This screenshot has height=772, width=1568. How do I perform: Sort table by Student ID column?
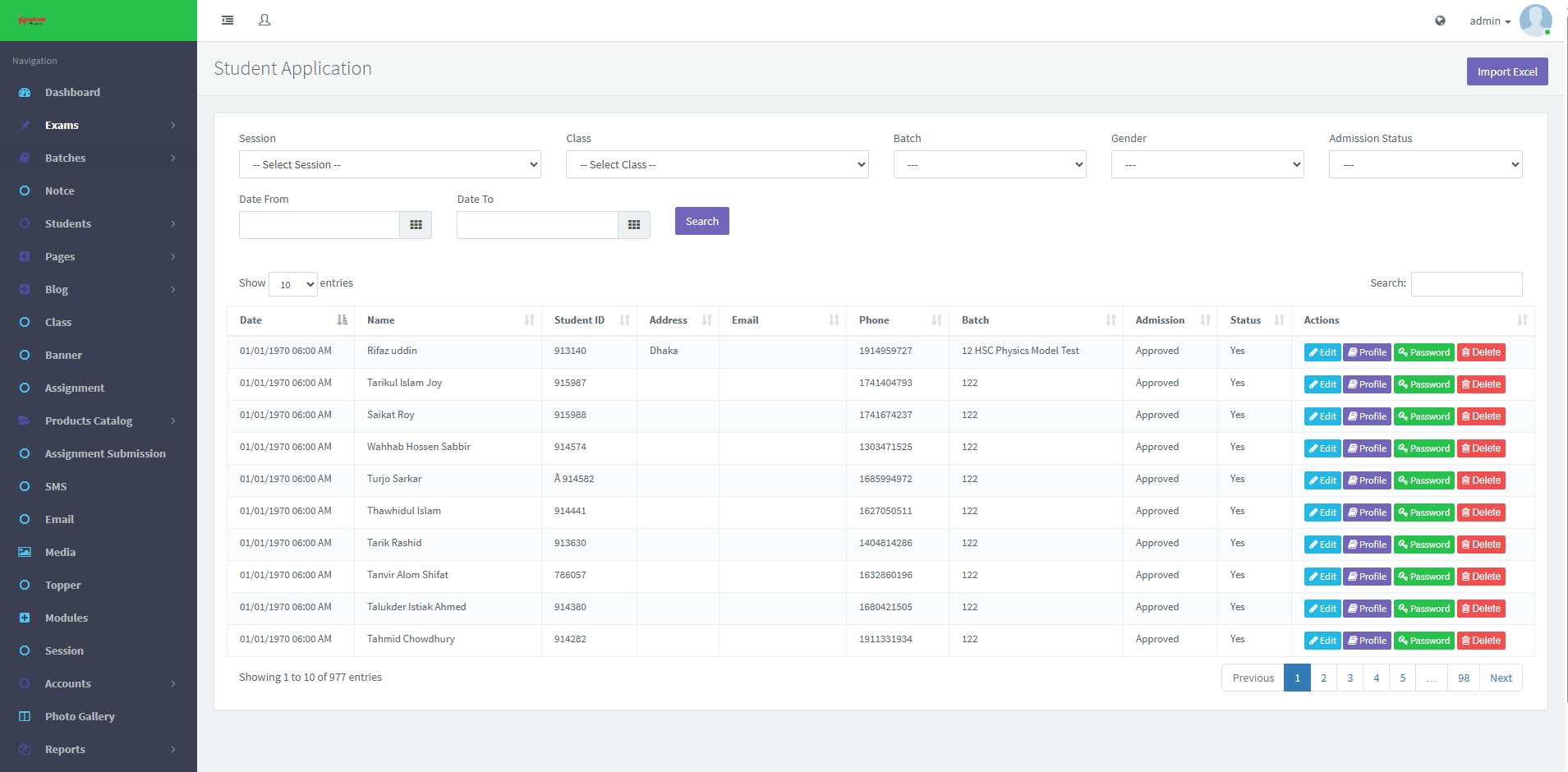pos(588,320)
